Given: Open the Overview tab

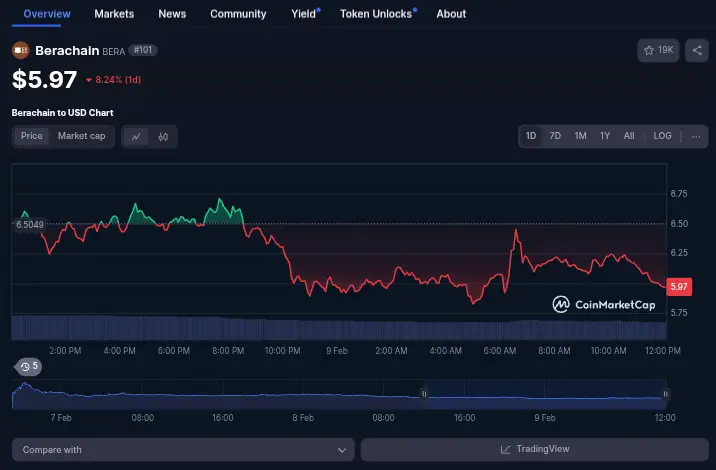Looking at the screenshot, I should tap(47, 14).
